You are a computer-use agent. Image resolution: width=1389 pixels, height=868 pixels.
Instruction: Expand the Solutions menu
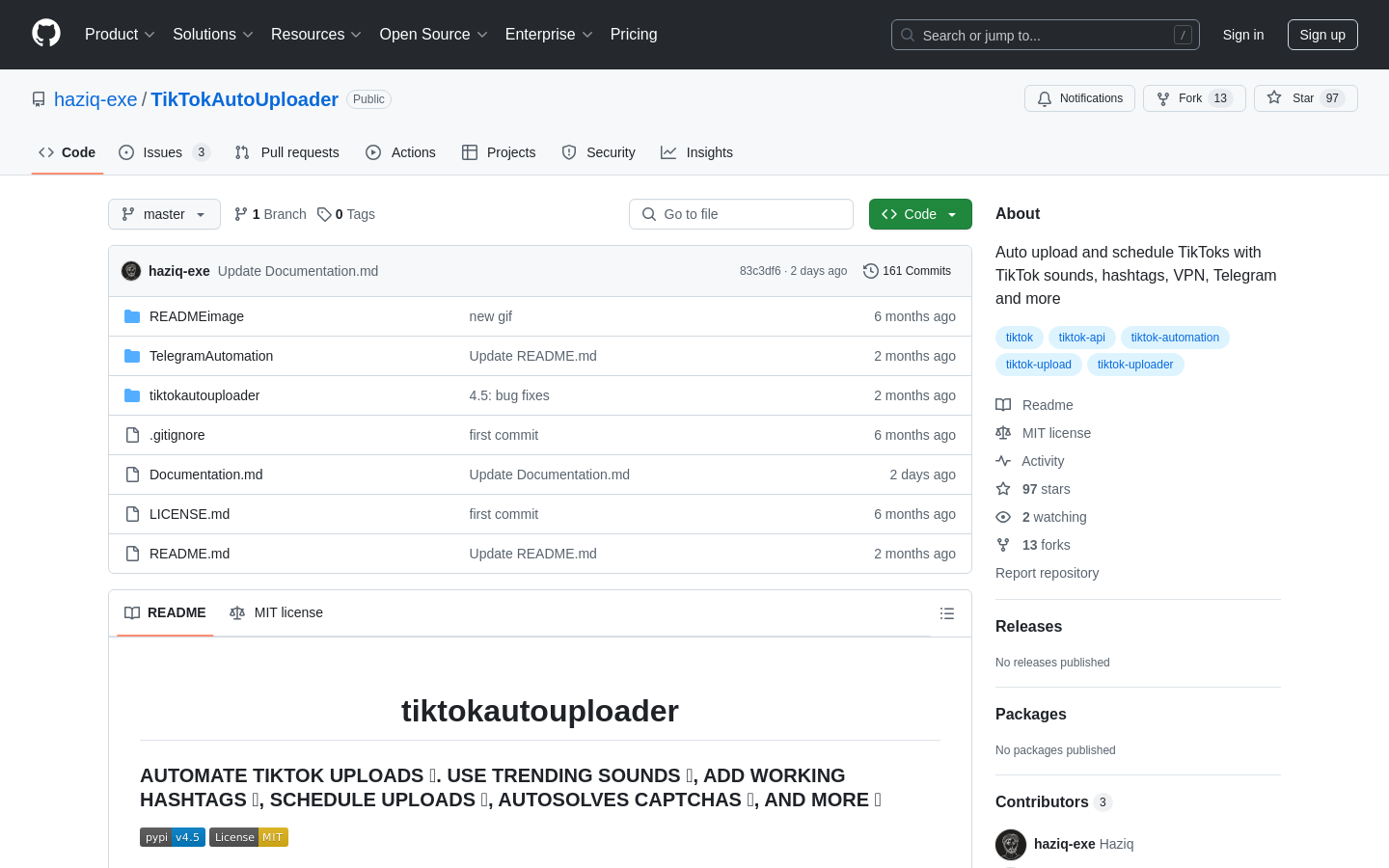point(213,35)
